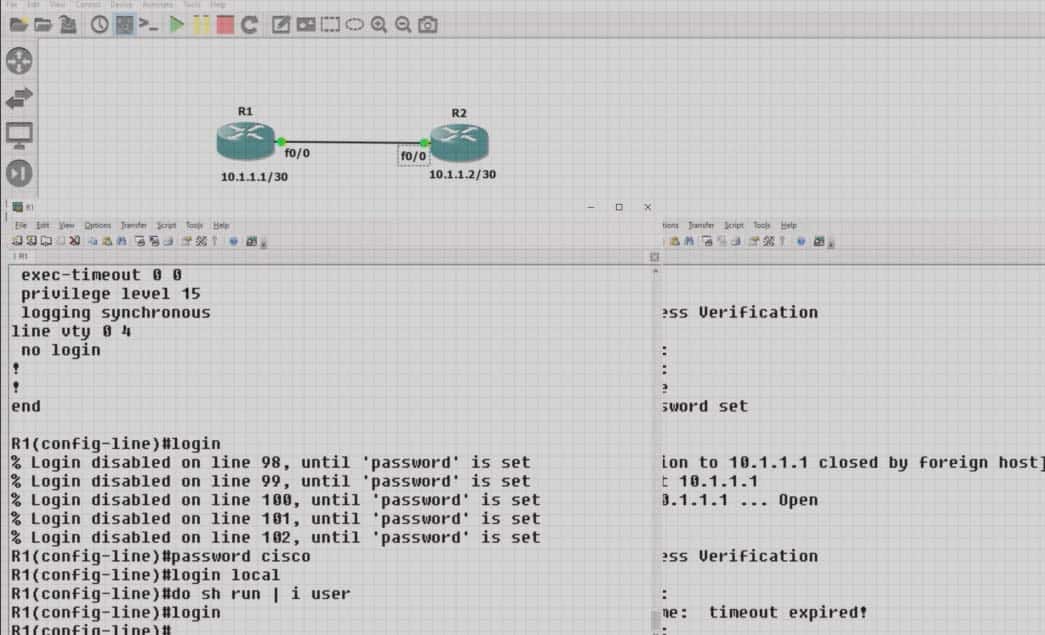Click small square button at tab bar end
This screenshot has width=1045, height=635.
[654, 257]
